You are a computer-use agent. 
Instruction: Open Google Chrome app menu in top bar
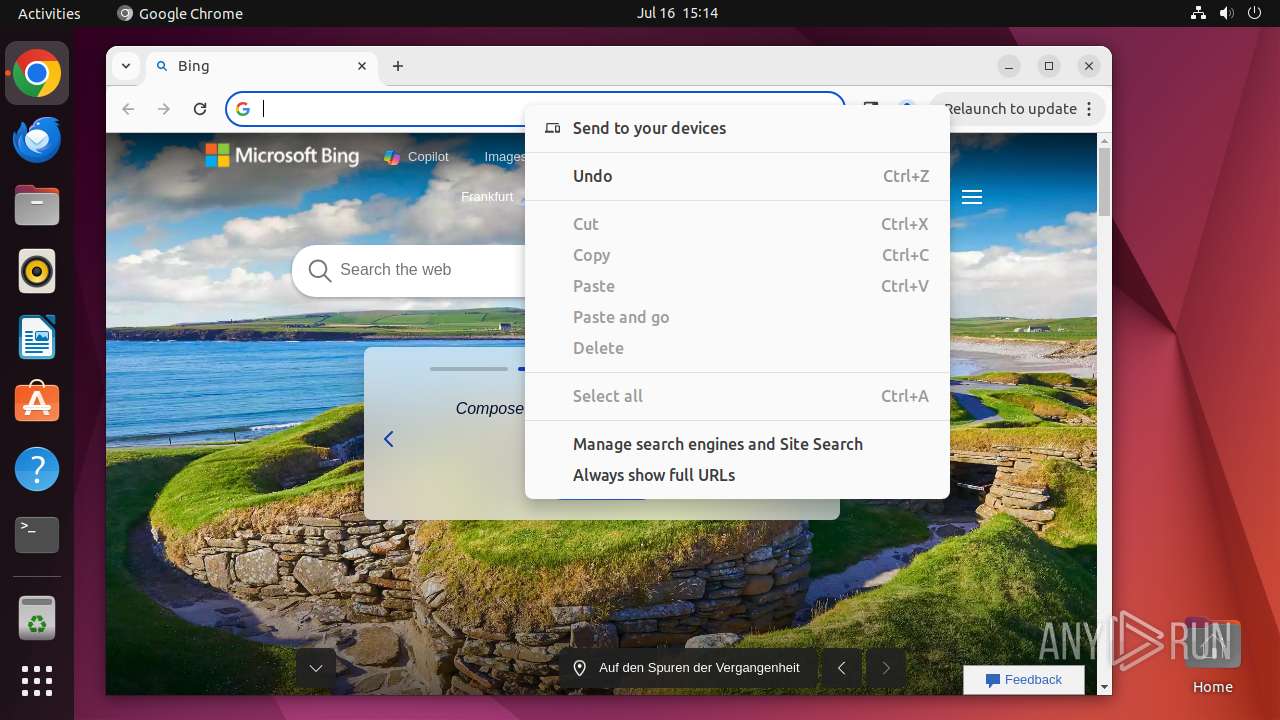click(x=180, y=13)
